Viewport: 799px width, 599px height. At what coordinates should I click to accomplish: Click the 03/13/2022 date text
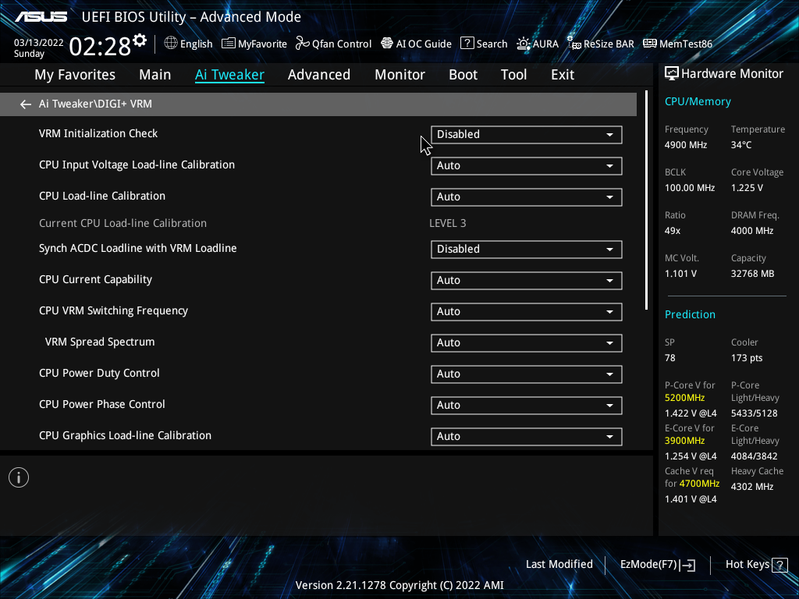coord(38,43)
